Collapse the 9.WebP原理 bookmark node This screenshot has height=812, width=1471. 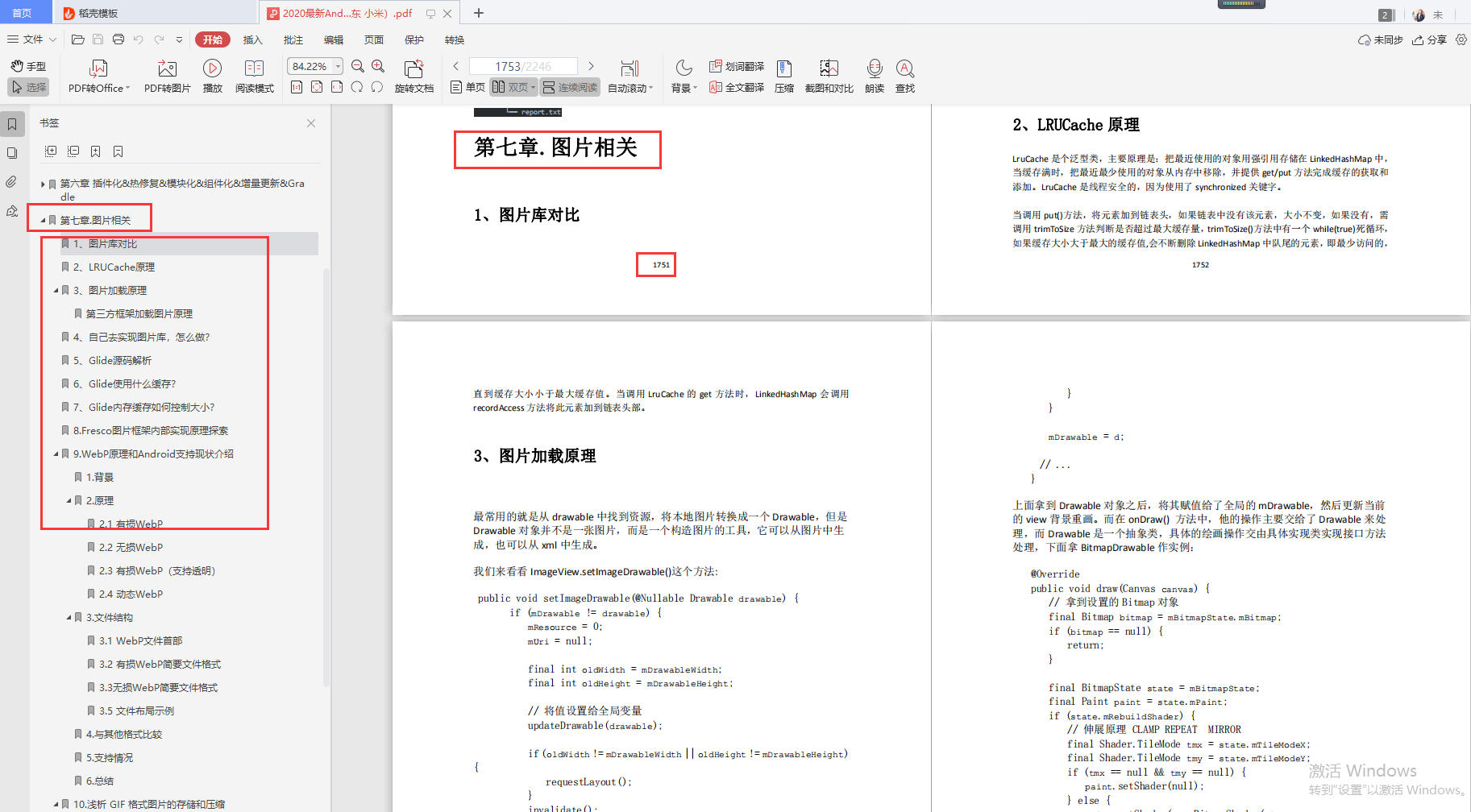56,454
